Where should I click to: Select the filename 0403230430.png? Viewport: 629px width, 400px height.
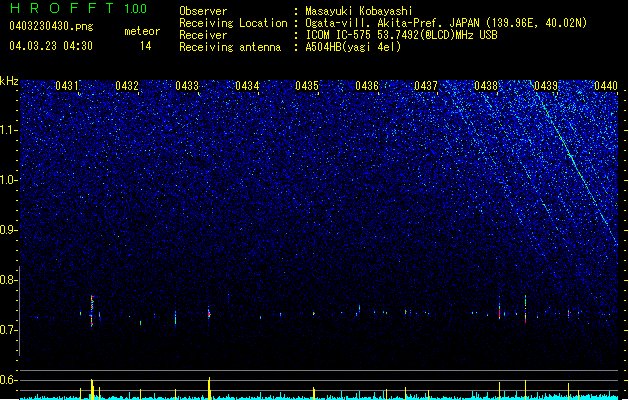[51, 26]
